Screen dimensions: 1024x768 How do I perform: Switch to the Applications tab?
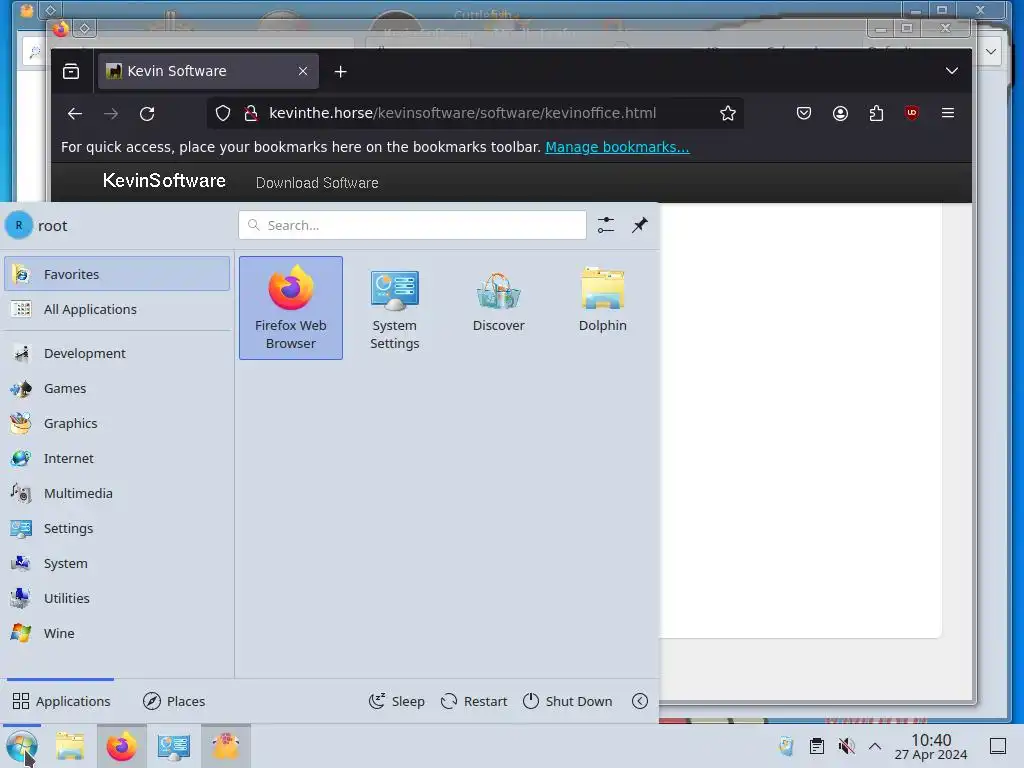point(61,701)
